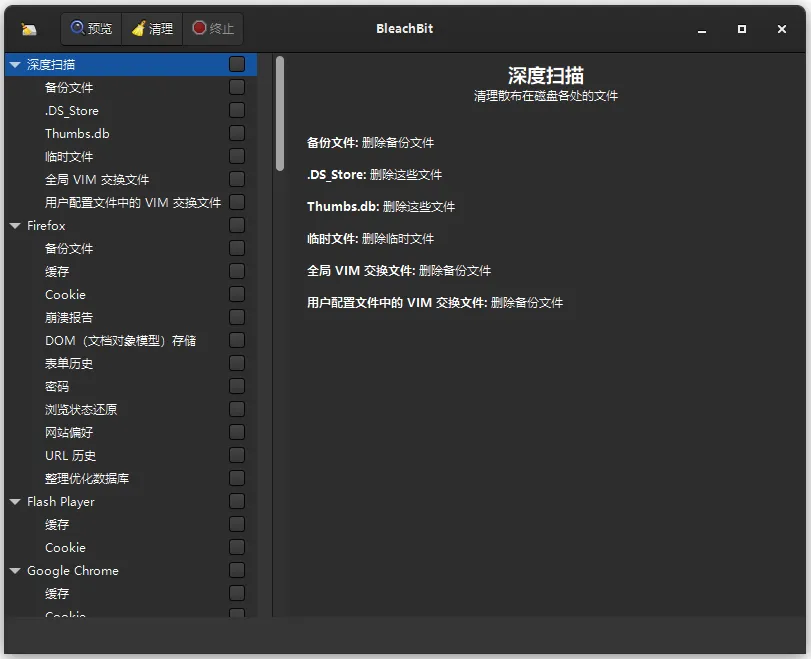
Task: Select the 崩溃报告 tree row
Action: [x=130, y=318]
